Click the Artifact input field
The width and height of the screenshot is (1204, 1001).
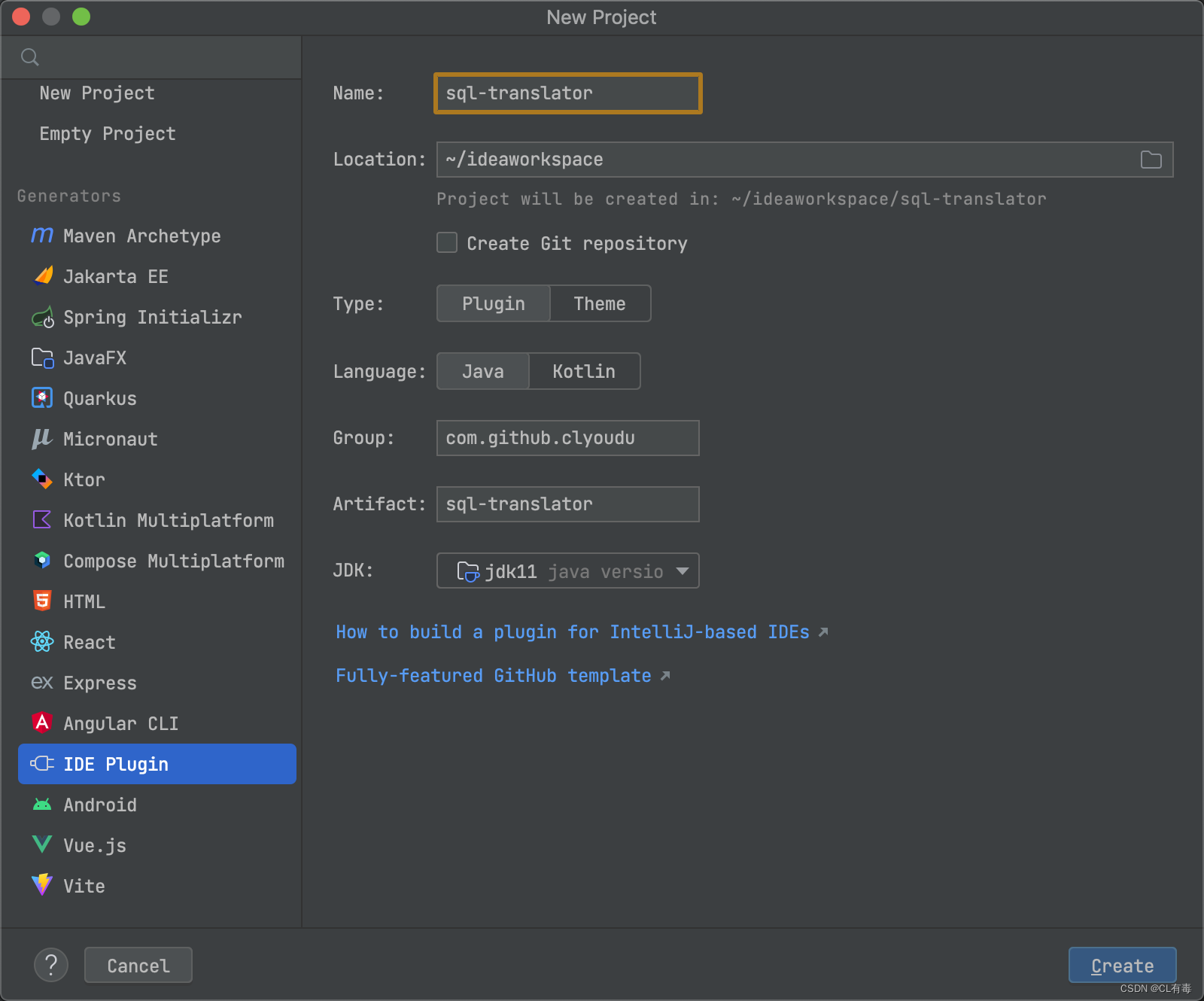coord(568,504)
